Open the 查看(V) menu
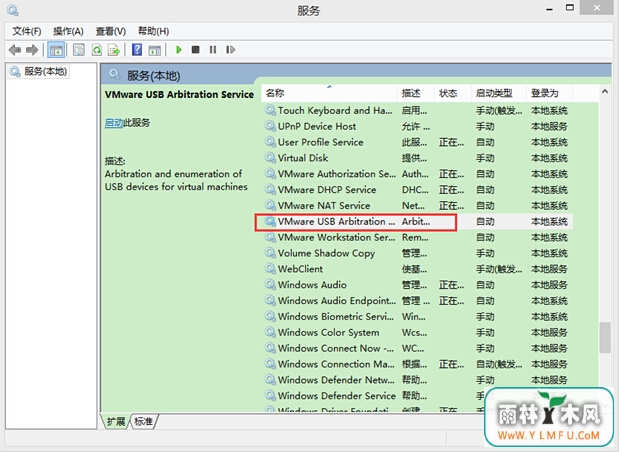 click(111, 31)
